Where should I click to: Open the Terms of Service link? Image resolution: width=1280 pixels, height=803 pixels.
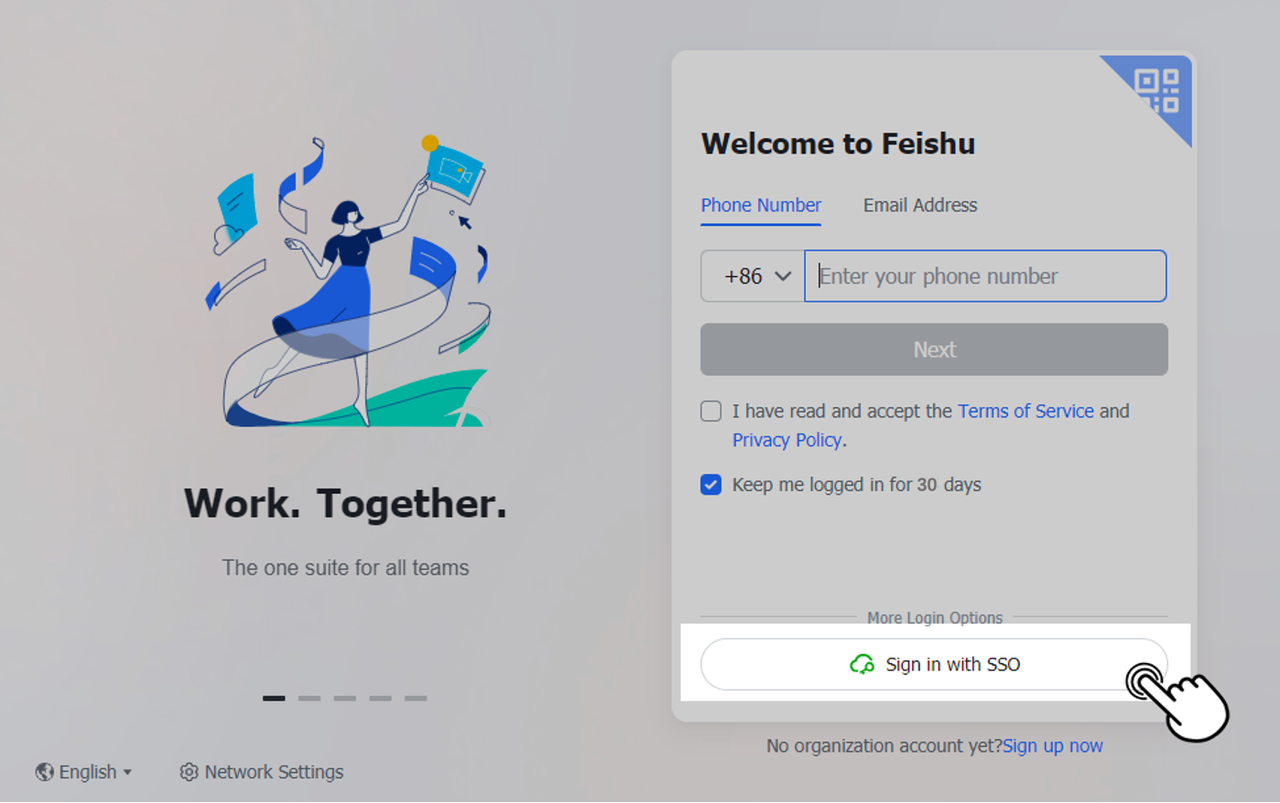[1025, 411]
